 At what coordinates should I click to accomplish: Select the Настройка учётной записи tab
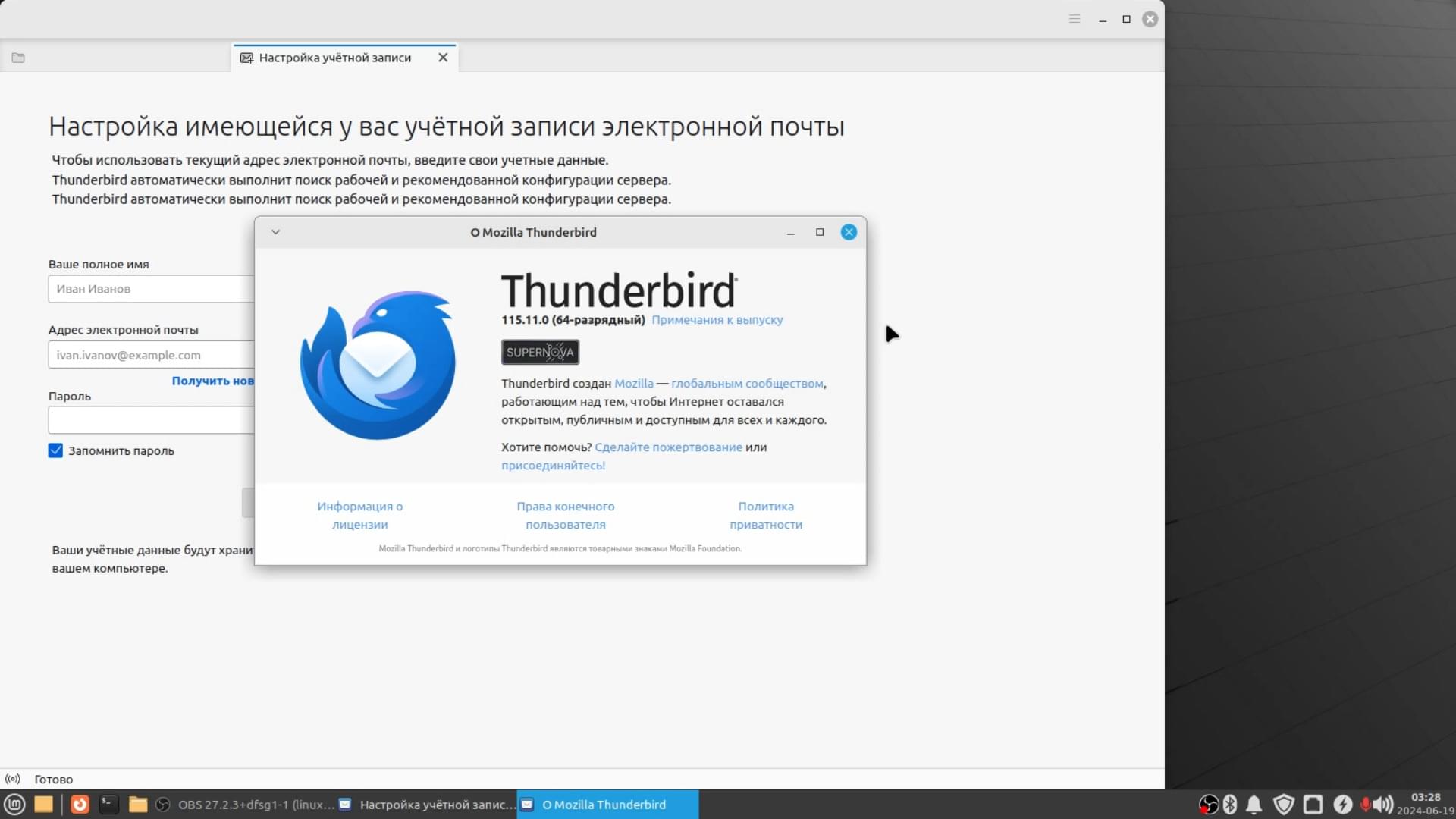click(x=344, y=58)
